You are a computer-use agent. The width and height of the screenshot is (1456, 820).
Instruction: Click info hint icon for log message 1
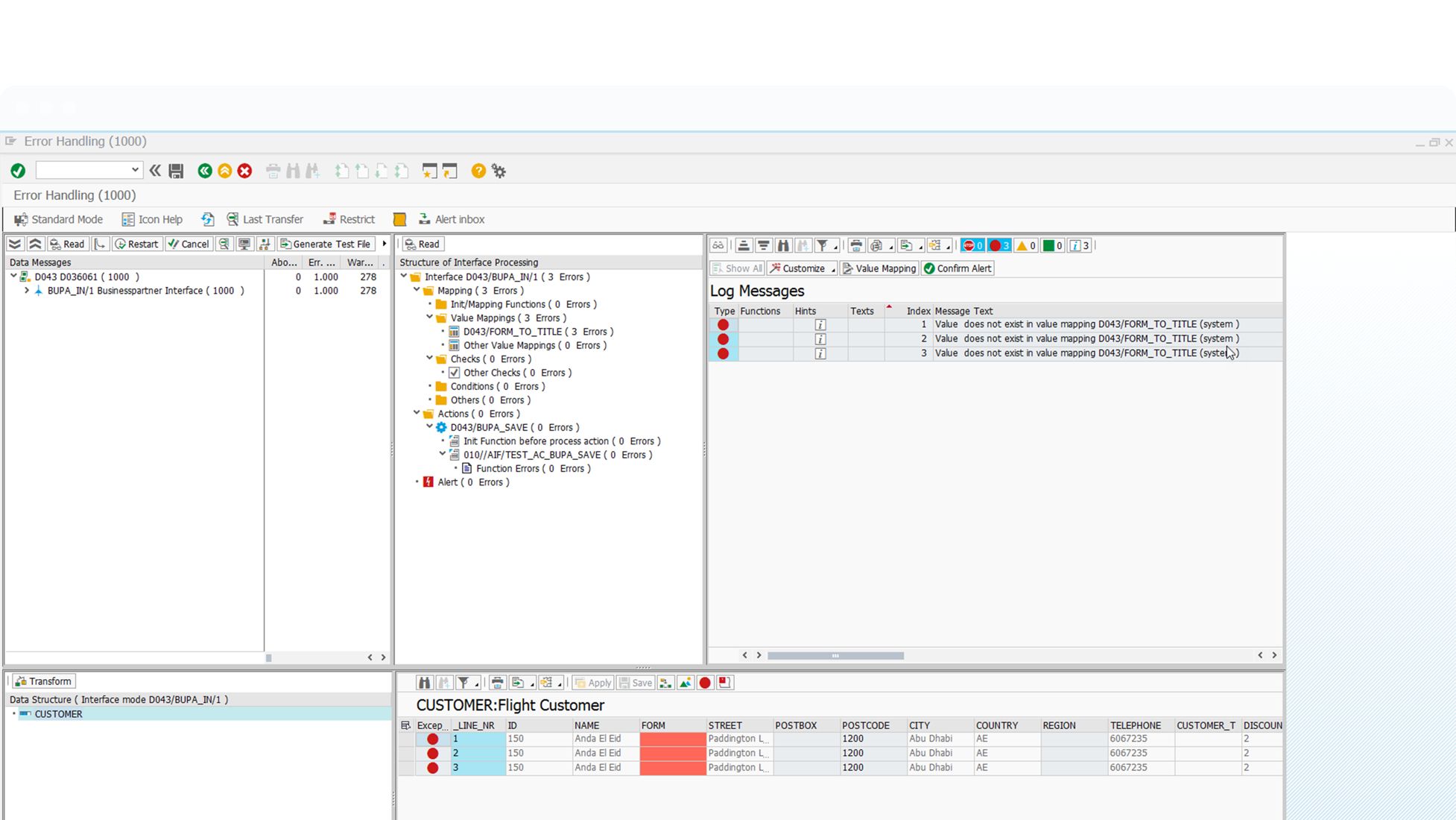point(820,325)
